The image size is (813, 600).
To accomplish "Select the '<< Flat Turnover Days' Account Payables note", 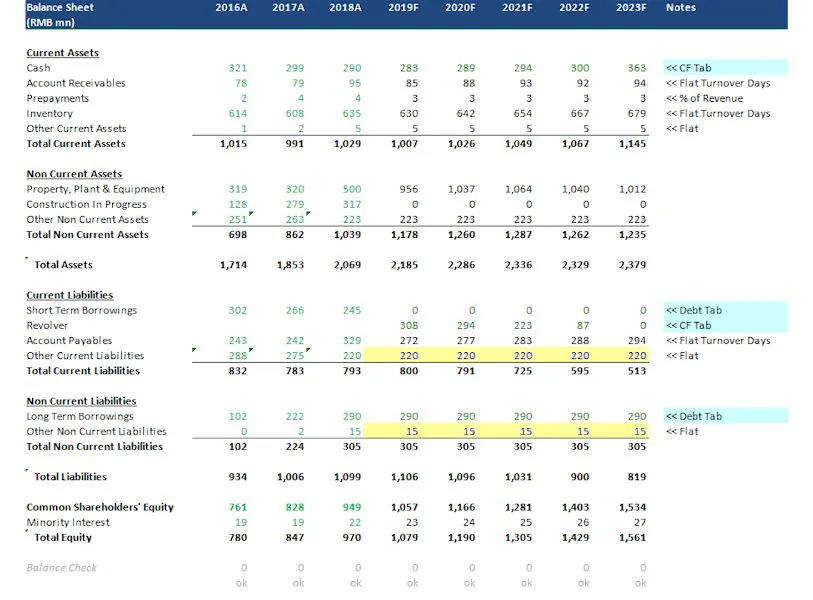I will pyautogui.click(x=718, y=341).
